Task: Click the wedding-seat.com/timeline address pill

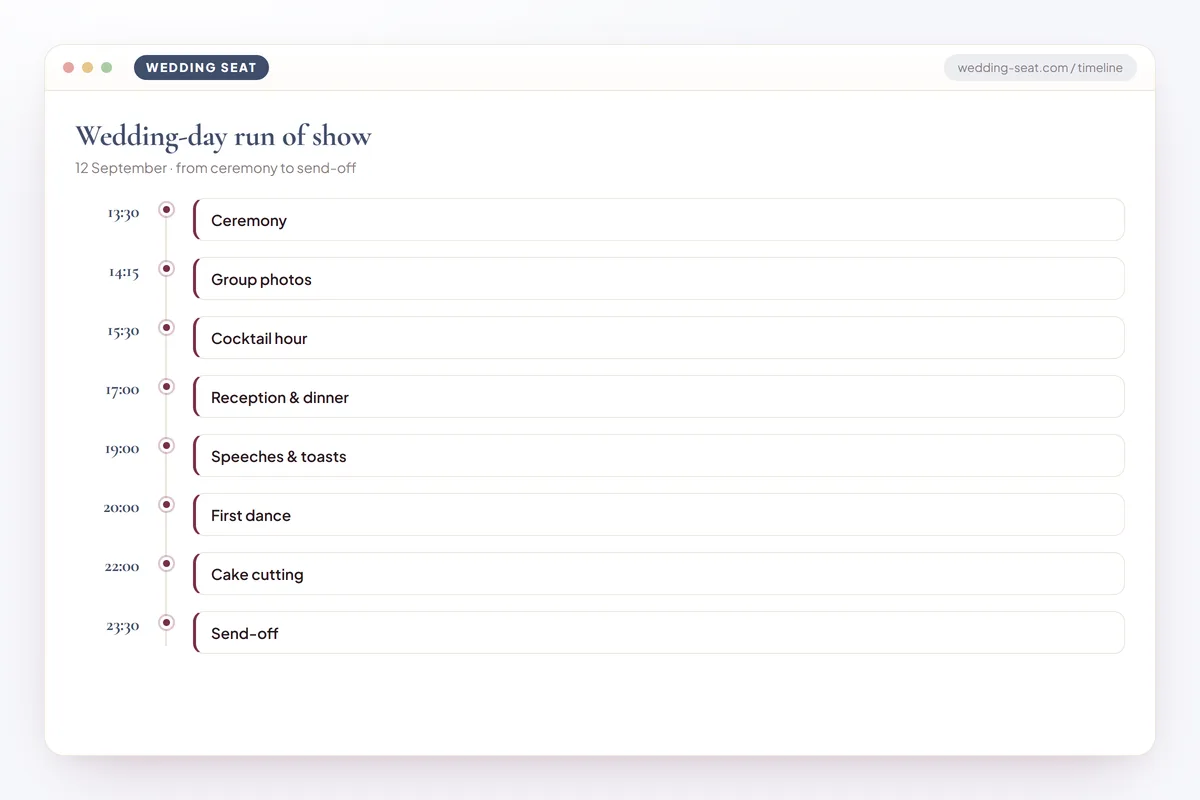Action: (1040, 68)
